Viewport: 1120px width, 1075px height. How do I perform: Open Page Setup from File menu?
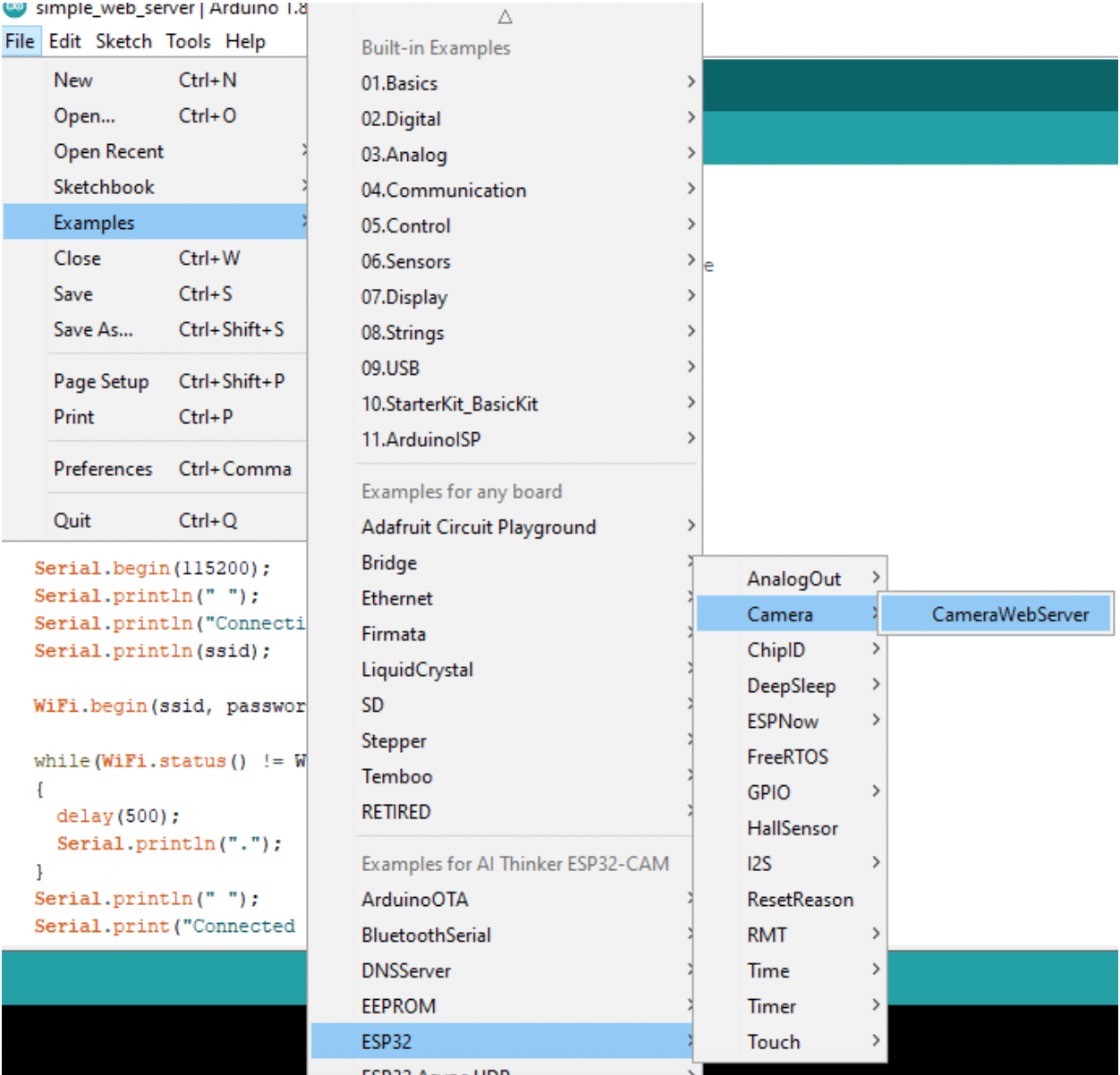coord(155,381)
